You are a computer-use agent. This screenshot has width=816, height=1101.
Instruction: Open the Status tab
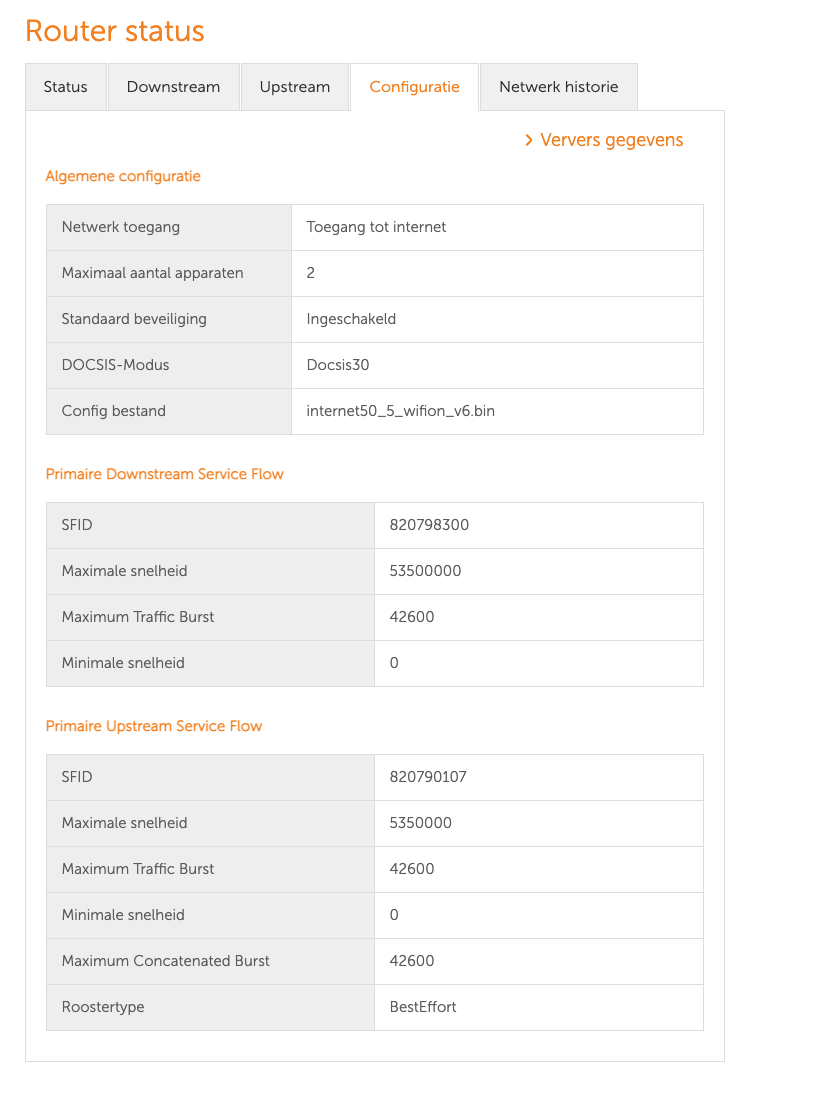[x=65, y=87]
